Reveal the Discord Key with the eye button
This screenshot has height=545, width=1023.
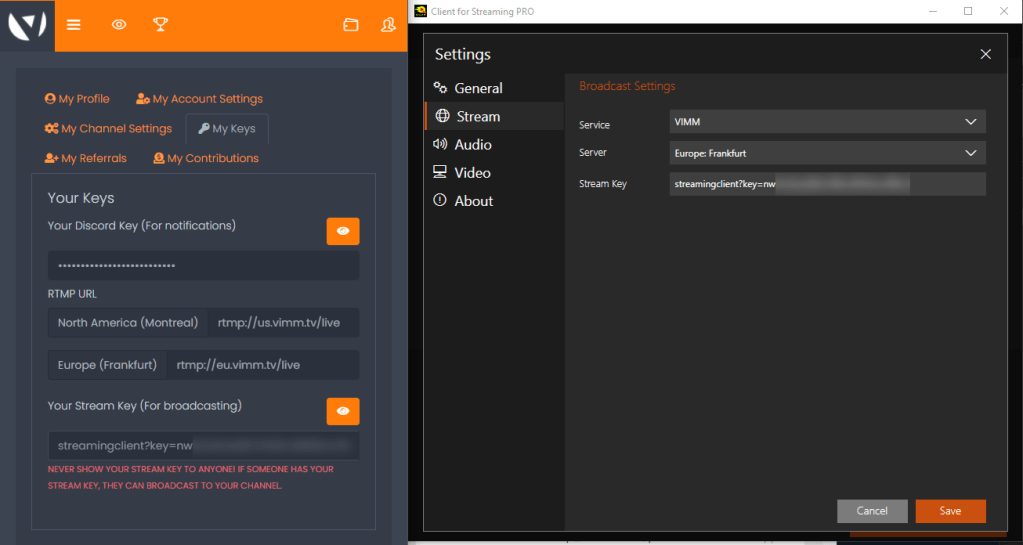342,231
